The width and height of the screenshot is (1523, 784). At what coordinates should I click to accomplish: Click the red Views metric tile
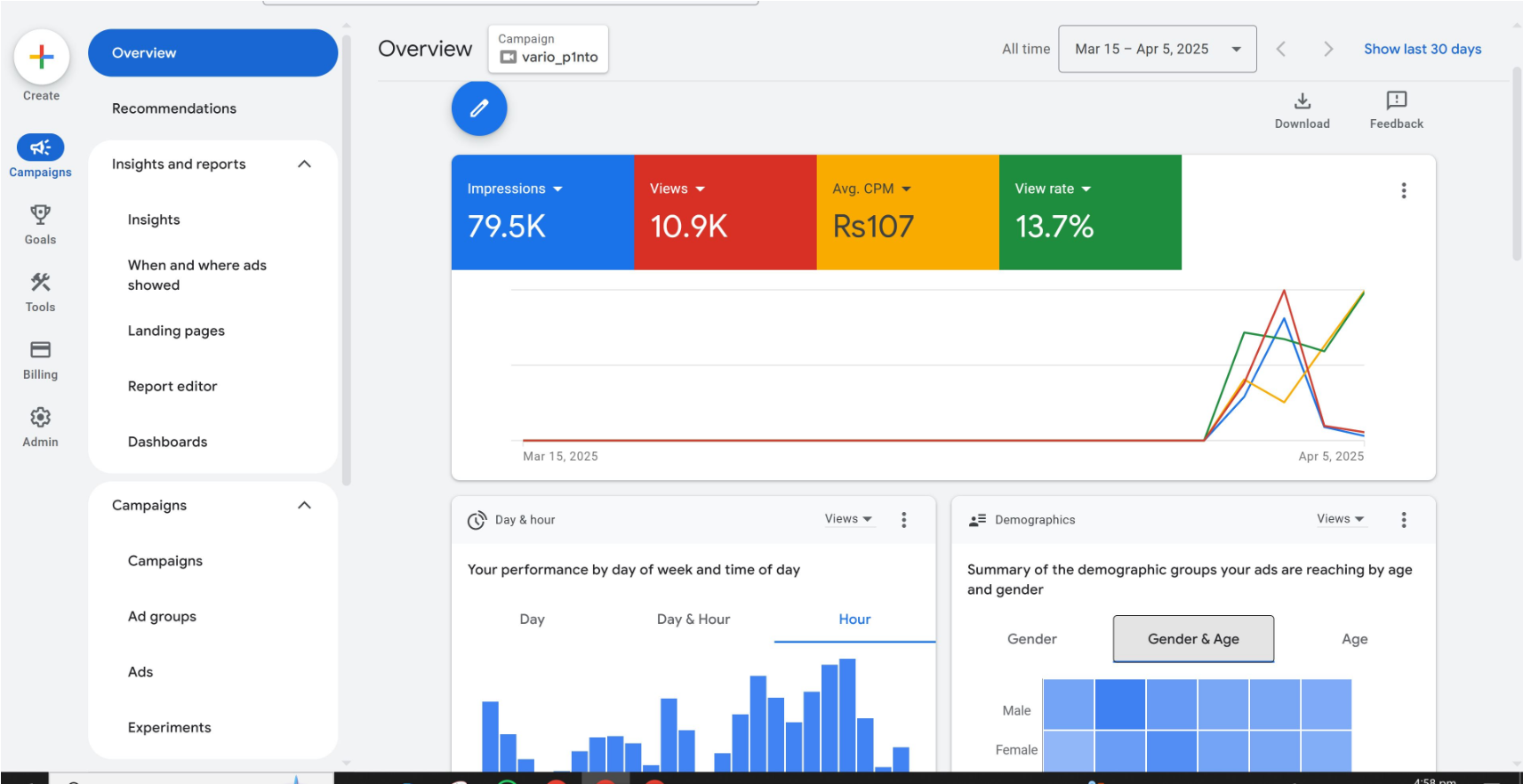click(725, 212)
